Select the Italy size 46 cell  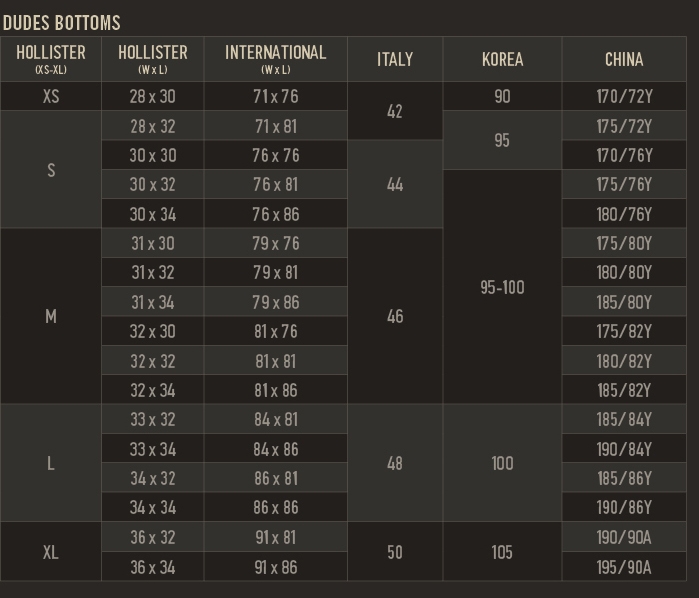click(x=395, y=316)
